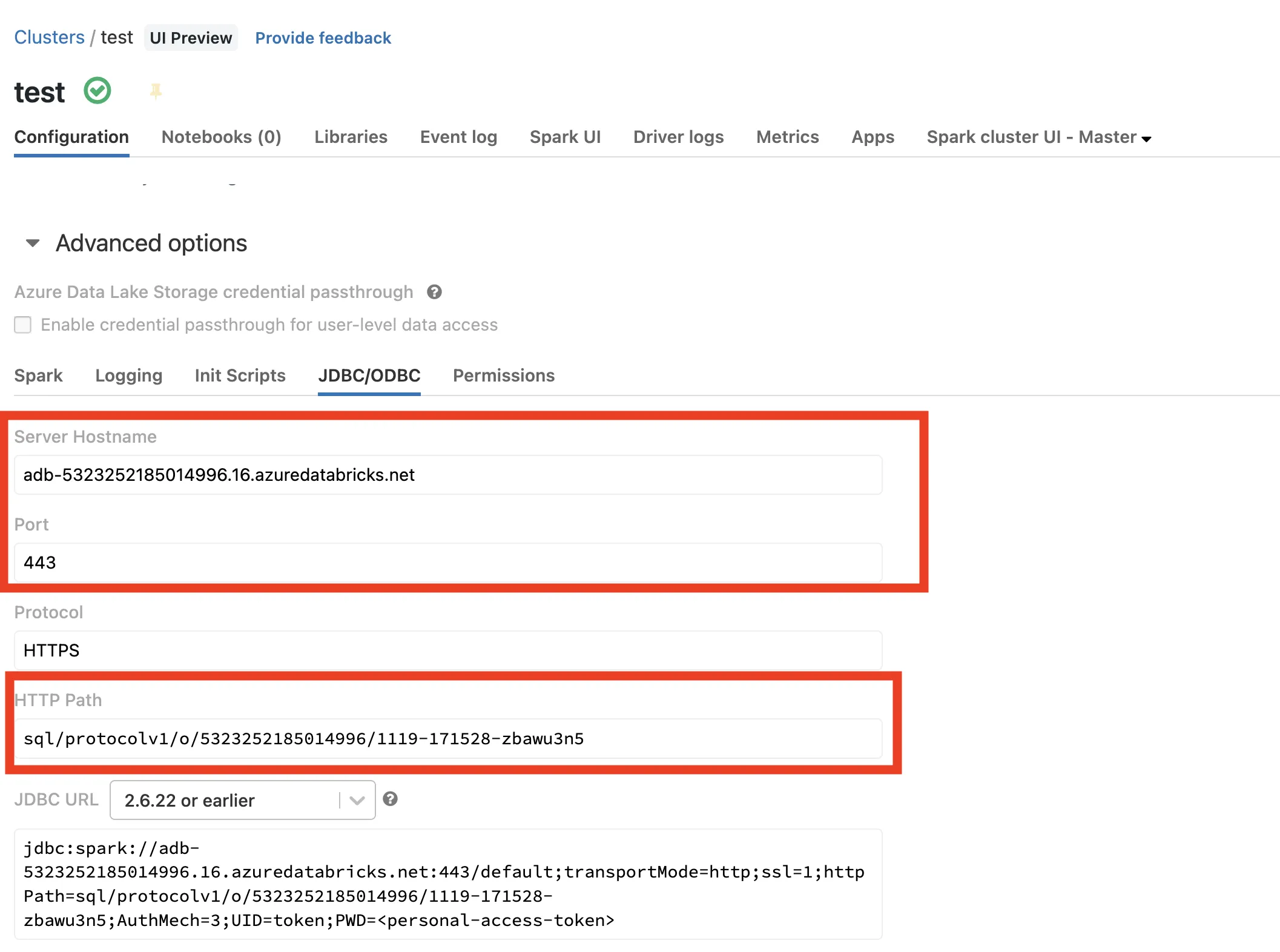Click the HTTP Path text field
Viewport: 1280px width, 952px height.
pyautogui.click(x=448, y=738)
